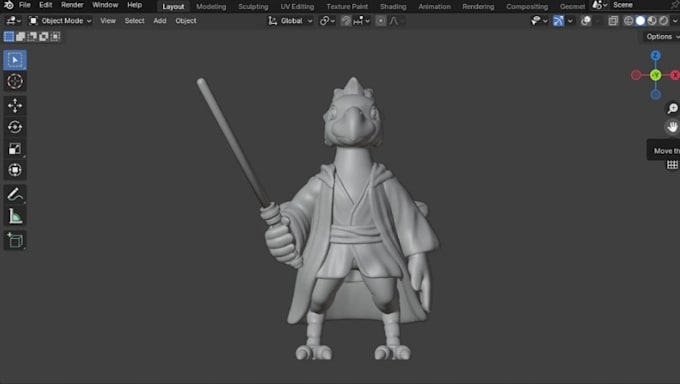Switch to the Sculpting workspace tab
680x384 pixels.
(253, 7)
